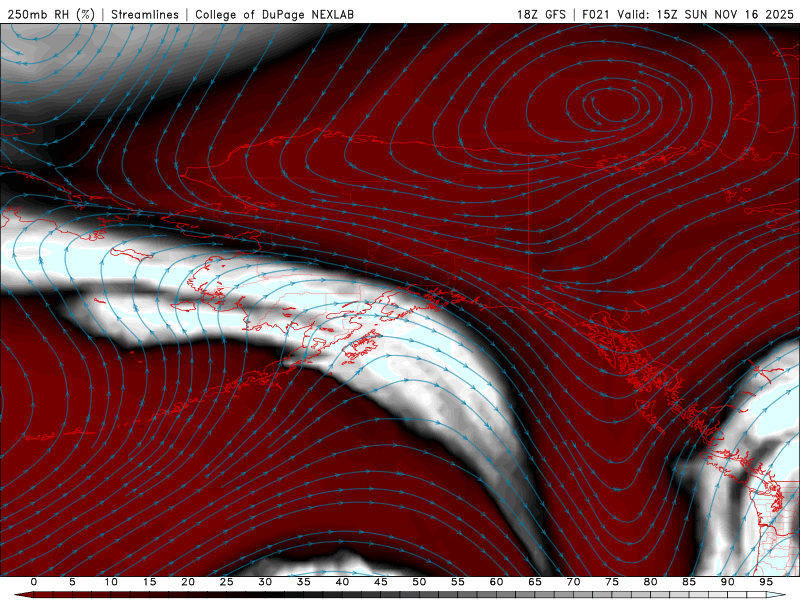Click 'Valid: 15Z SUN NOV 16 2025' text
This screenshot has width=800, height=600.
coord(705,14)
